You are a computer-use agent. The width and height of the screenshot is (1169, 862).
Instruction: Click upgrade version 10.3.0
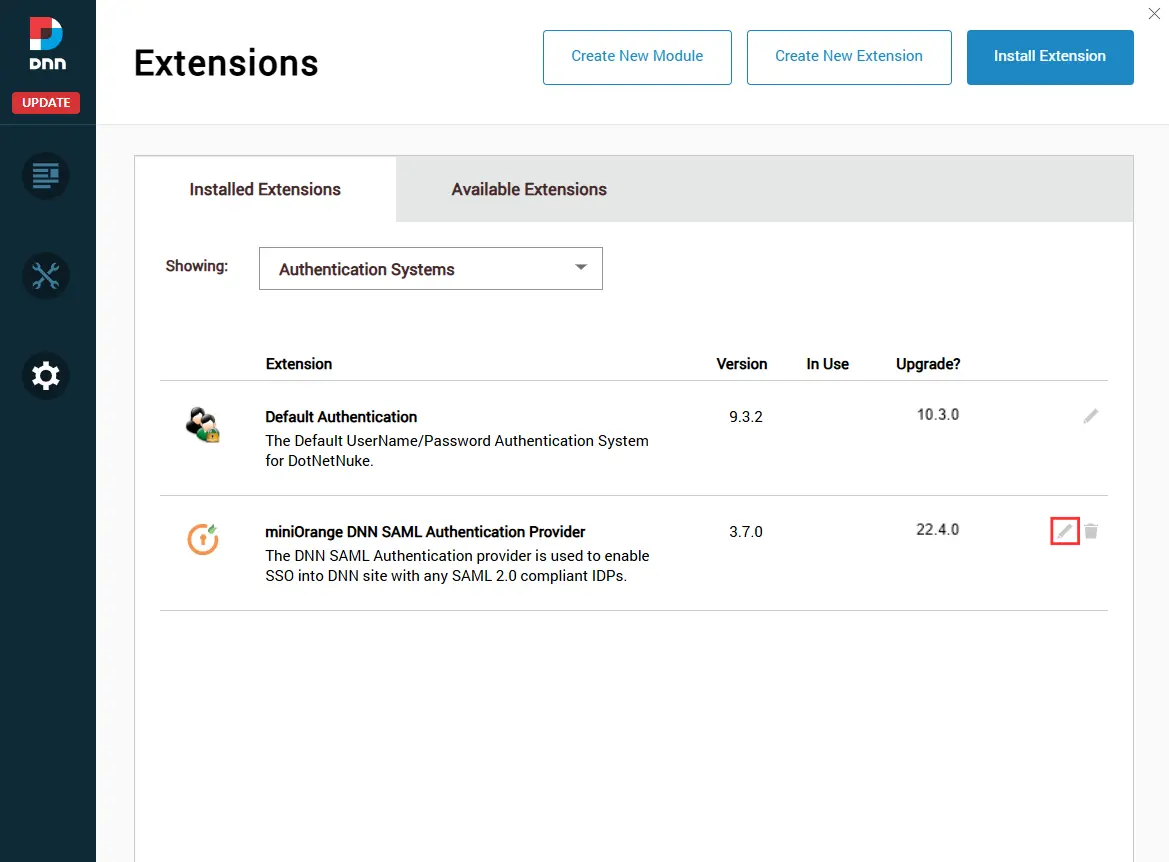pos(938,415)
